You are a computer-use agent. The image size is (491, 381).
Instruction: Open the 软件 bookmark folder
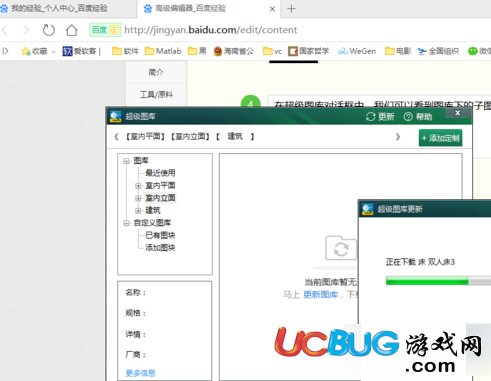click(125, 51)
